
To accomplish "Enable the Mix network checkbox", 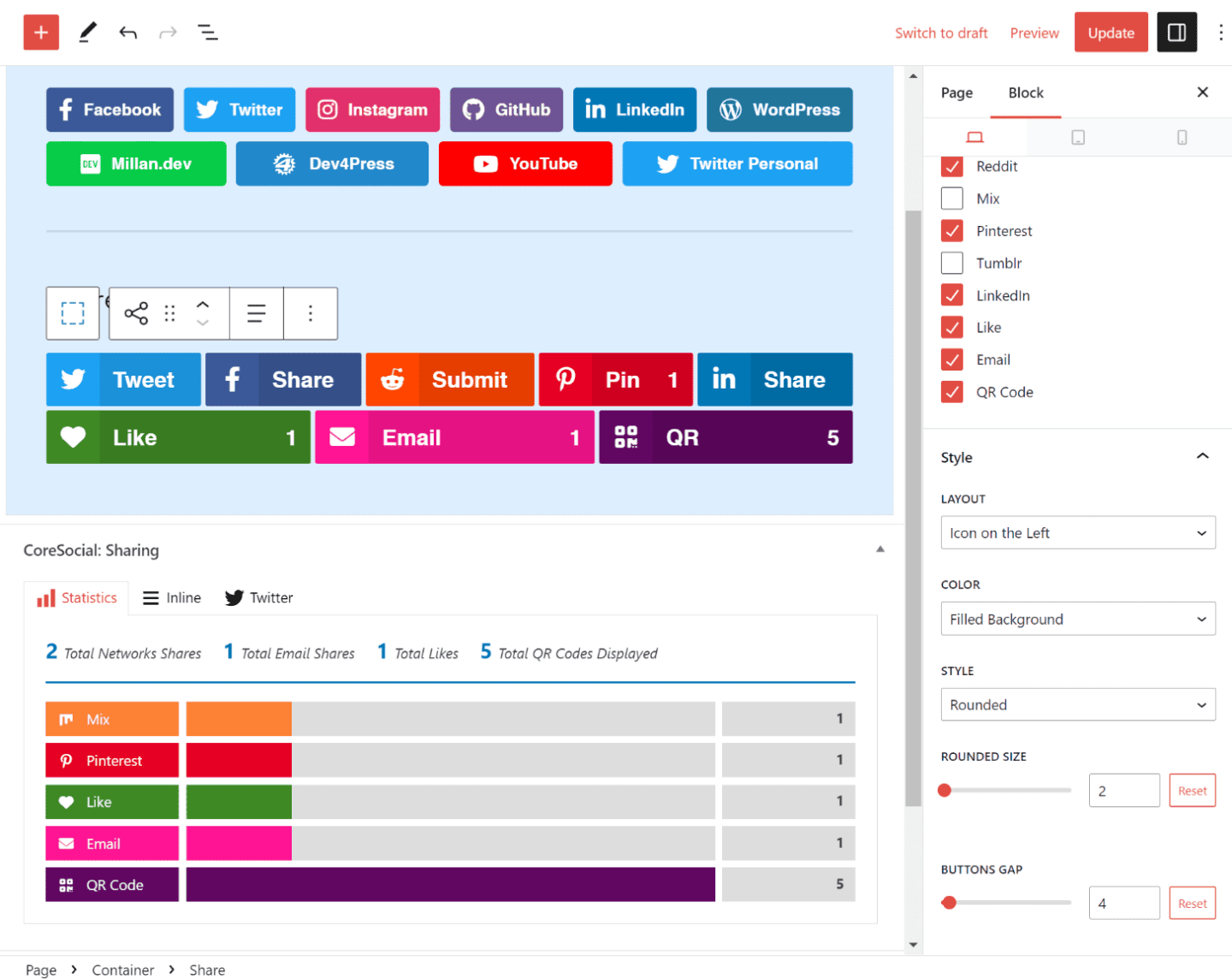I will pyautogui.click(x=952, y=199).
